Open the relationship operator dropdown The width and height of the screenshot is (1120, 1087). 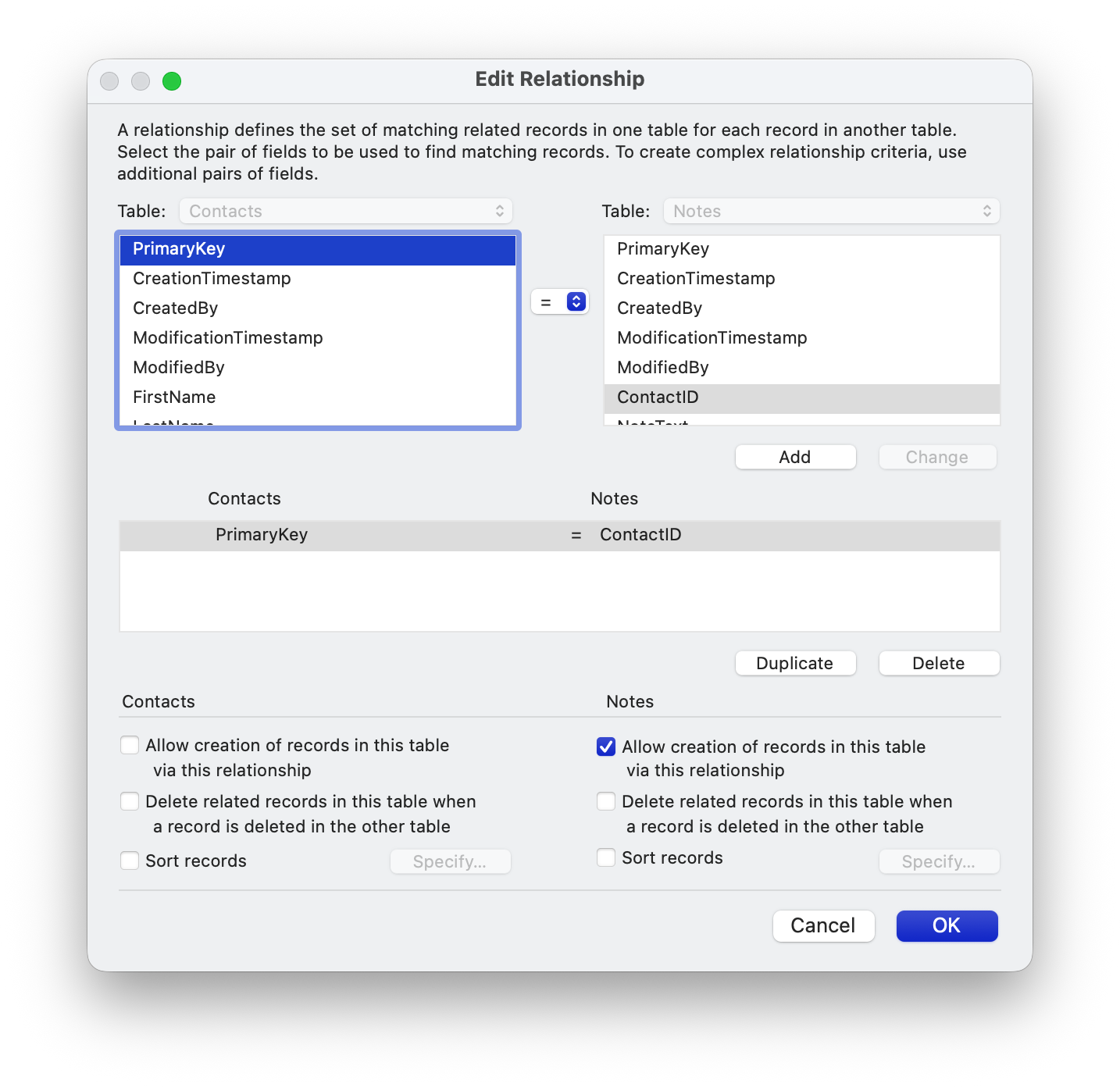tap(559, 301)
